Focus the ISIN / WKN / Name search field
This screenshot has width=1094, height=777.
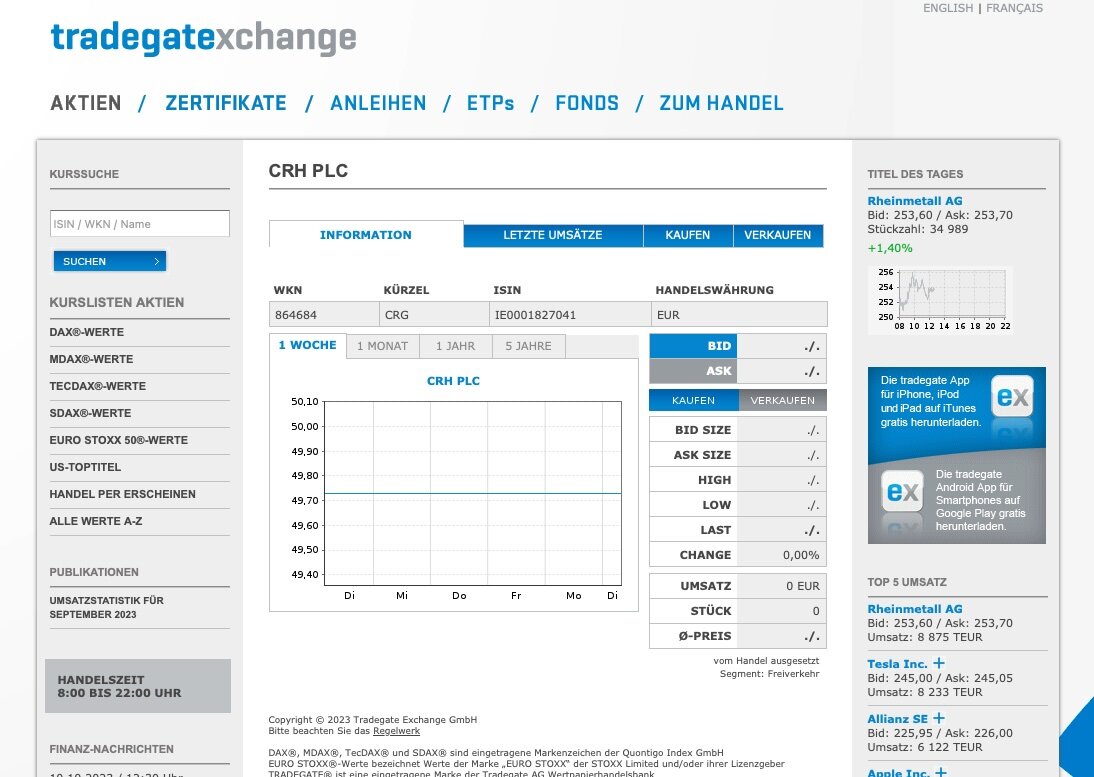(140, 224)
